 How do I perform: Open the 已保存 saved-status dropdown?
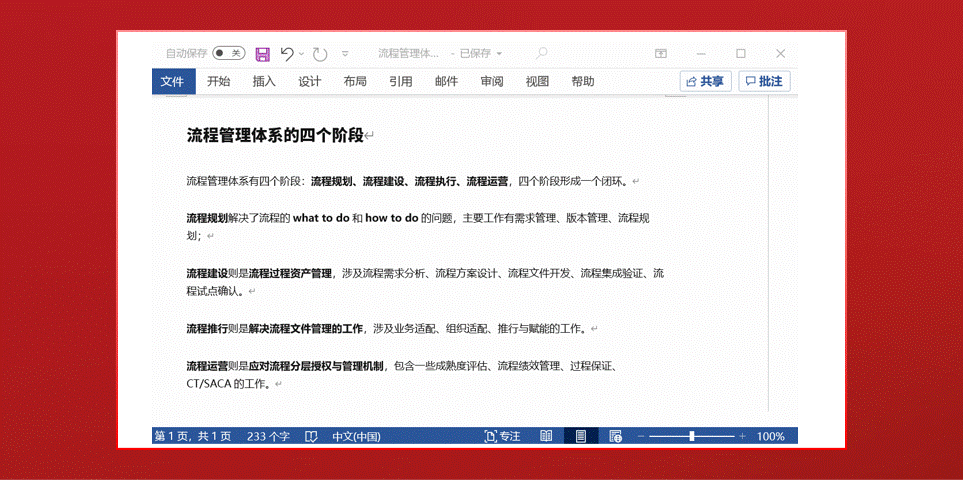pos(480,54)
